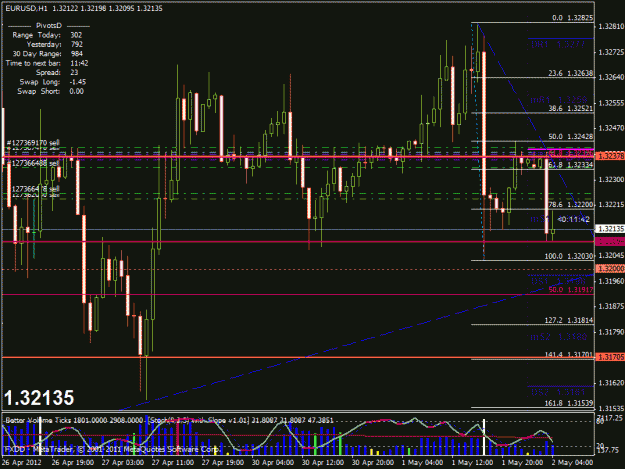Click the Yesterday range value 792
This screenshot has height=469, width=625.
(x=77, y=44)
